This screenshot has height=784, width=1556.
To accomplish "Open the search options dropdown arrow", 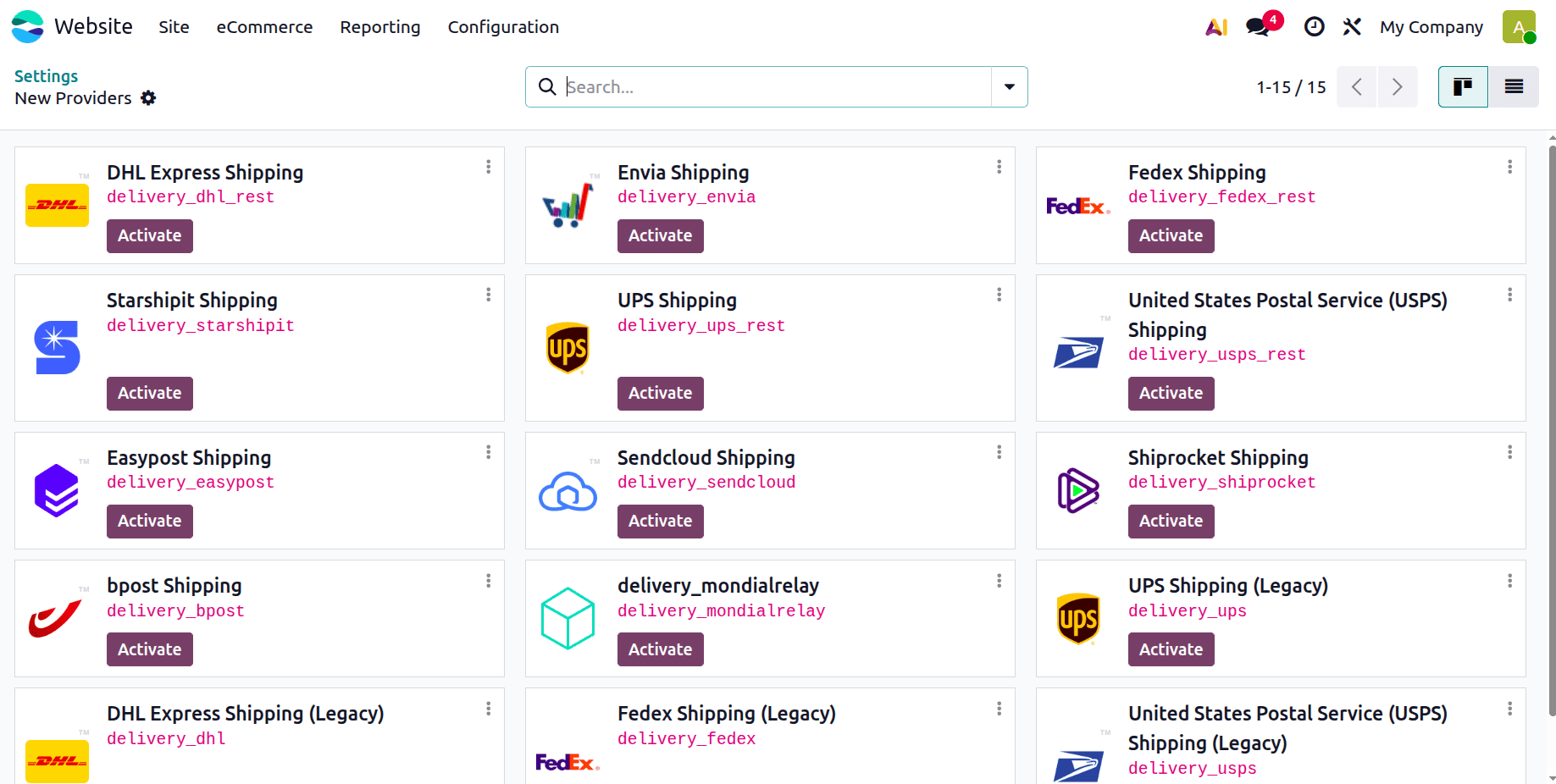I will click(x=1010, y=86).
